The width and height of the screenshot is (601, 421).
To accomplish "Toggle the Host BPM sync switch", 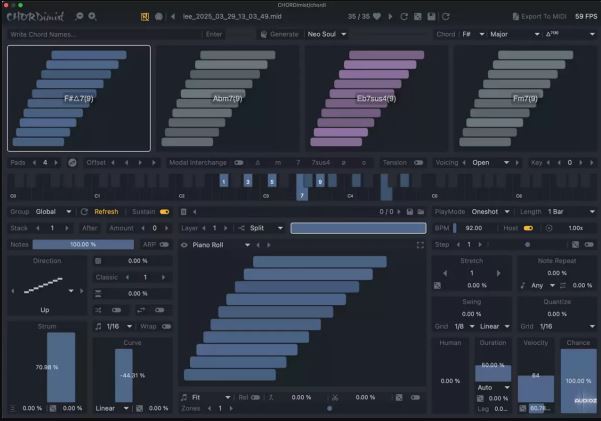I will [x=528, y=228].
